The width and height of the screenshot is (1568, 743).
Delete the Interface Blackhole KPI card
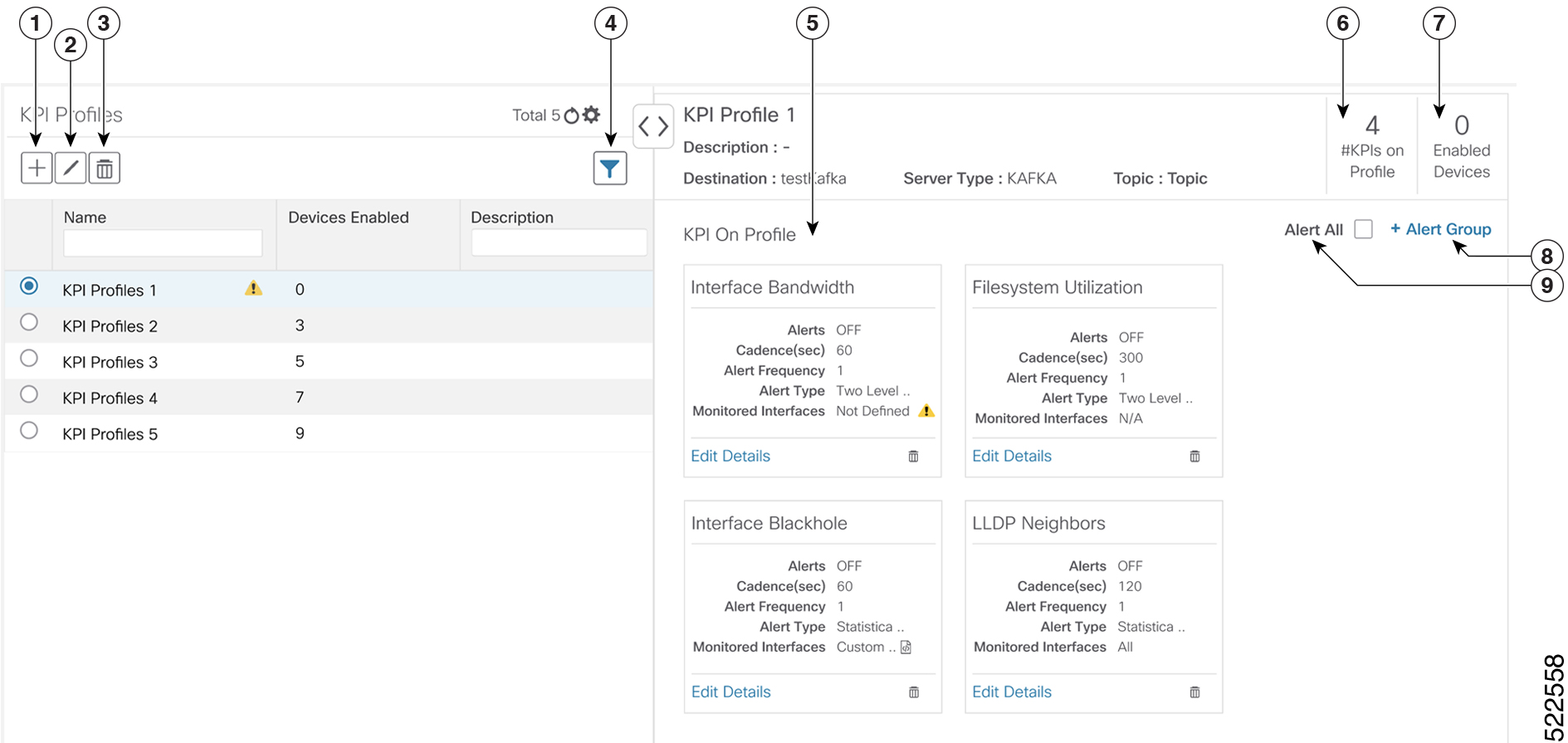[913, 692]
